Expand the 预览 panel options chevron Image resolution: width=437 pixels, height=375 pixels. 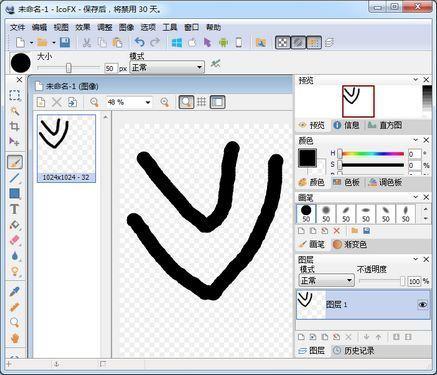tap(415, 79)
